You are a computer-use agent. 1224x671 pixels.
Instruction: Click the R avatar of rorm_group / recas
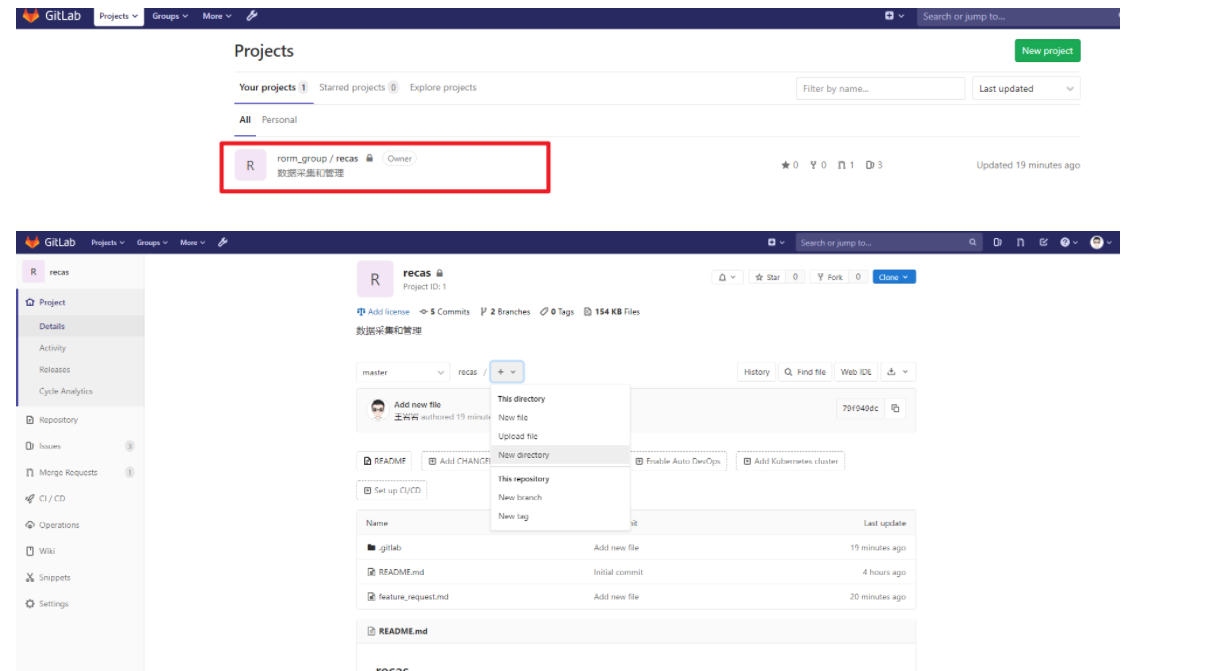tap(250, 165)
